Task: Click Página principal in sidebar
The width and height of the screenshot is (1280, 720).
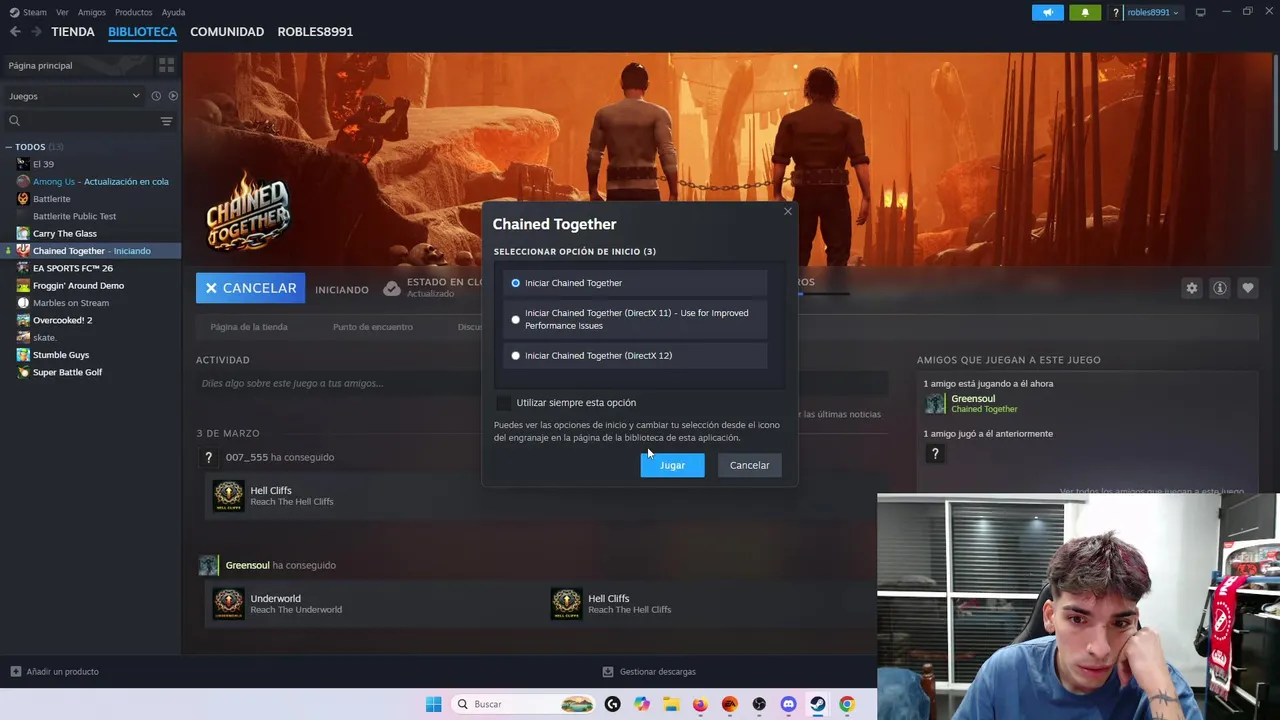Action: click(40, 65)
